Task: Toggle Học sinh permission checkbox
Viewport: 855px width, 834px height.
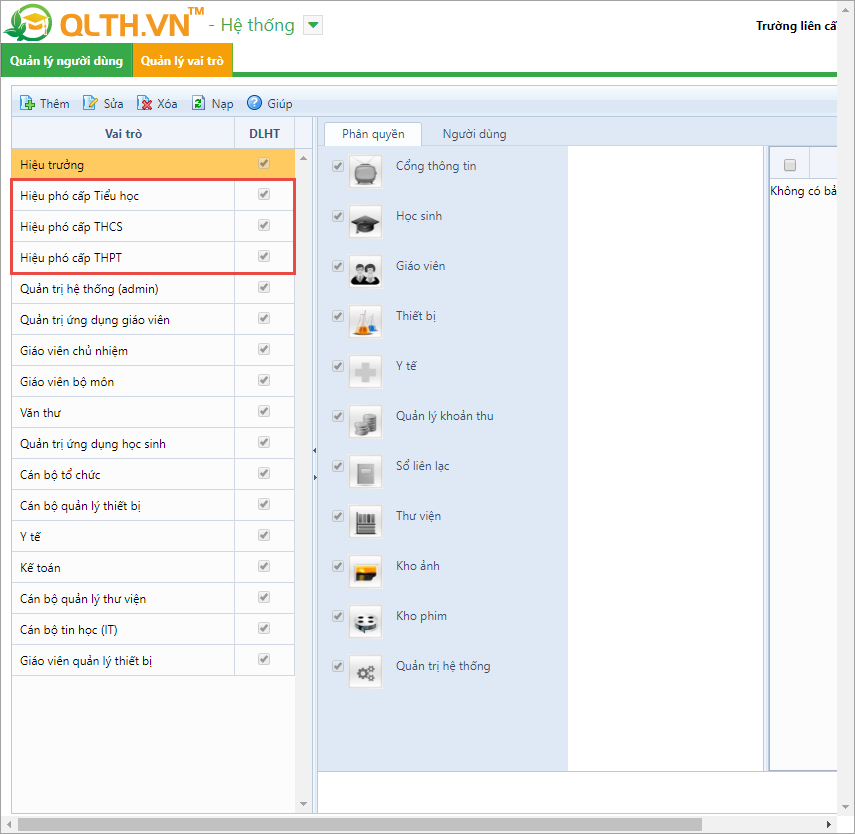Action: [338, 216]
